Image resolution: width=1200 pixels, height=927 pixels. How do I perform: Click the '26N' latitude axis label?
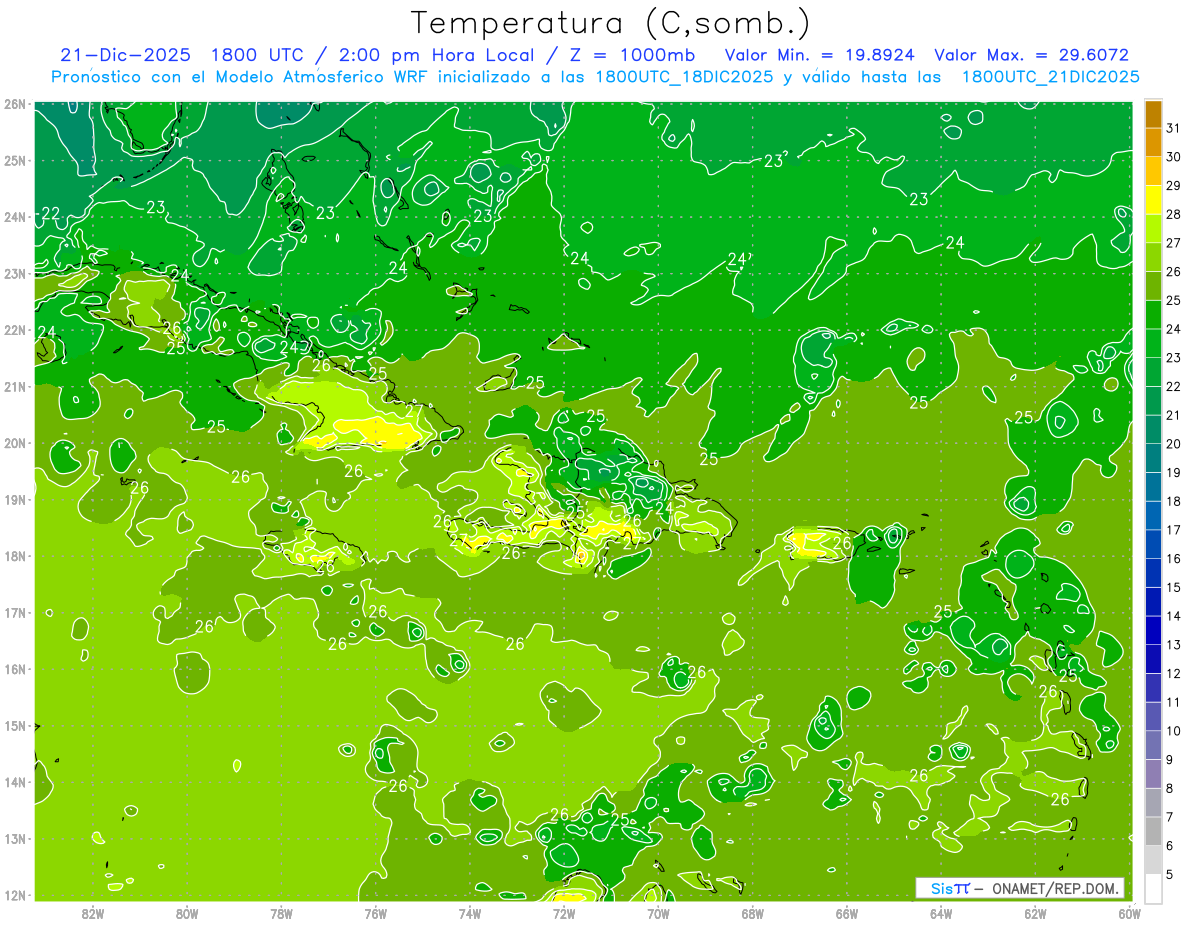tap(15, 103)
